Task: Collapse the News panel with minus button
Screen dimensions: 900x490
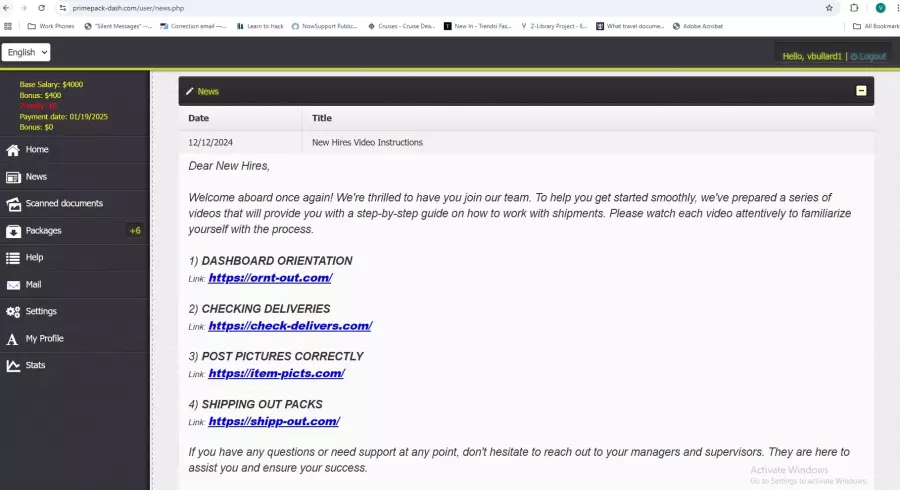Action: tap(861, 91)
